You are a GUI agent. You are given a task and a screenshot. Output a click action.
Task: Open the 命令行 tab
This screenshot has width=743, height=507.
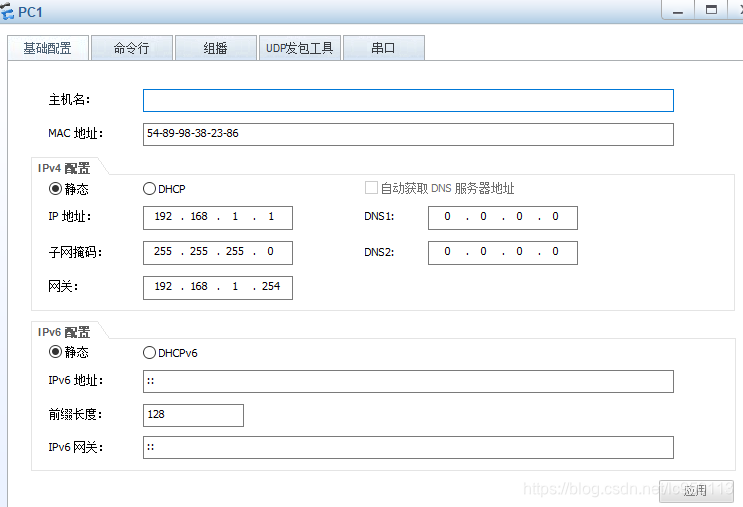click(131, 48)
